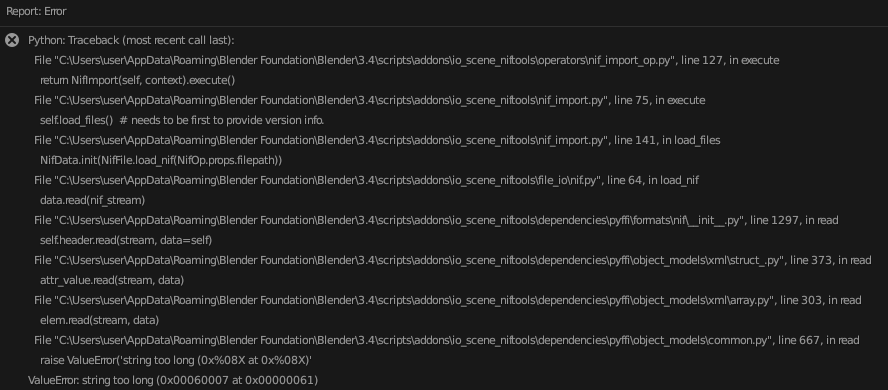Click the common.py line 667 file path

tap(447, 340)
